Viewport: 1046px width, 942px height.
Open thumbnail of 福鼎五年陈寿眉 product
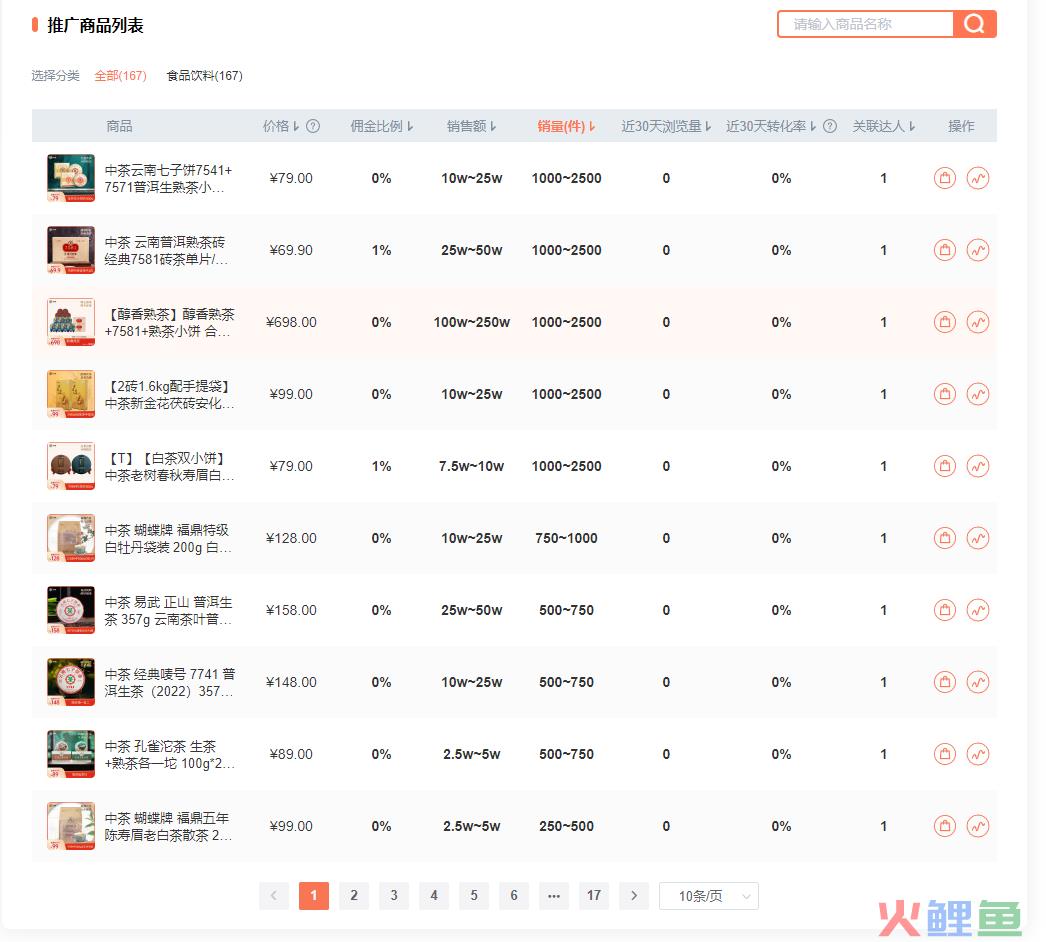(71, 827)
